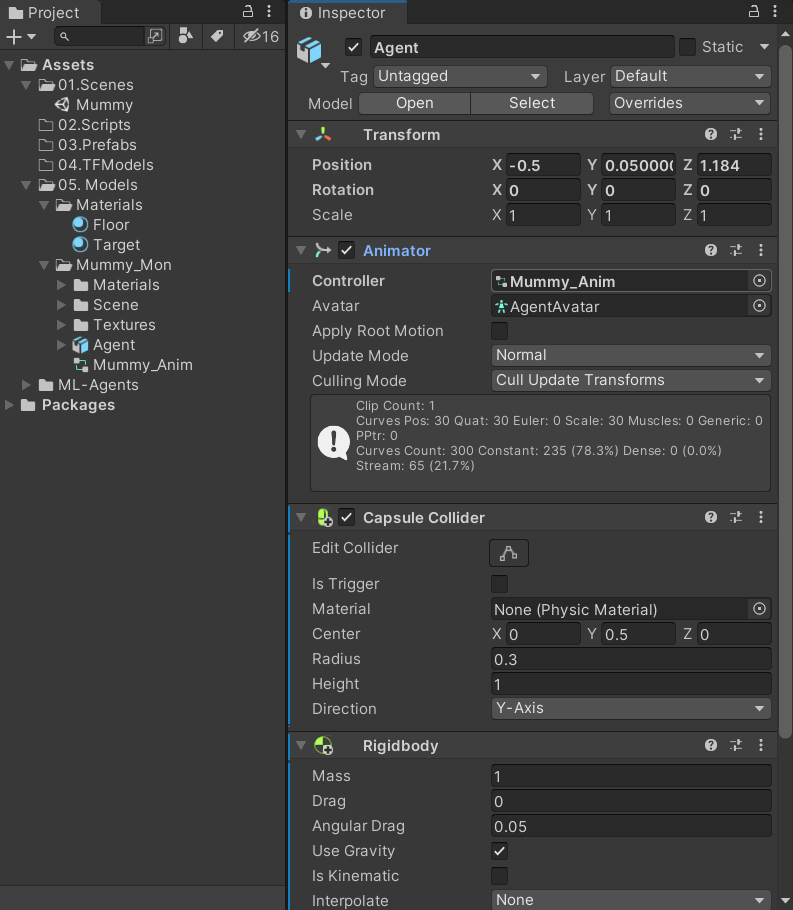Viewport: 793px width, 910px height.
Task: Click the Agent prefab cube icon in Inspector
Action: pos(309,50)
